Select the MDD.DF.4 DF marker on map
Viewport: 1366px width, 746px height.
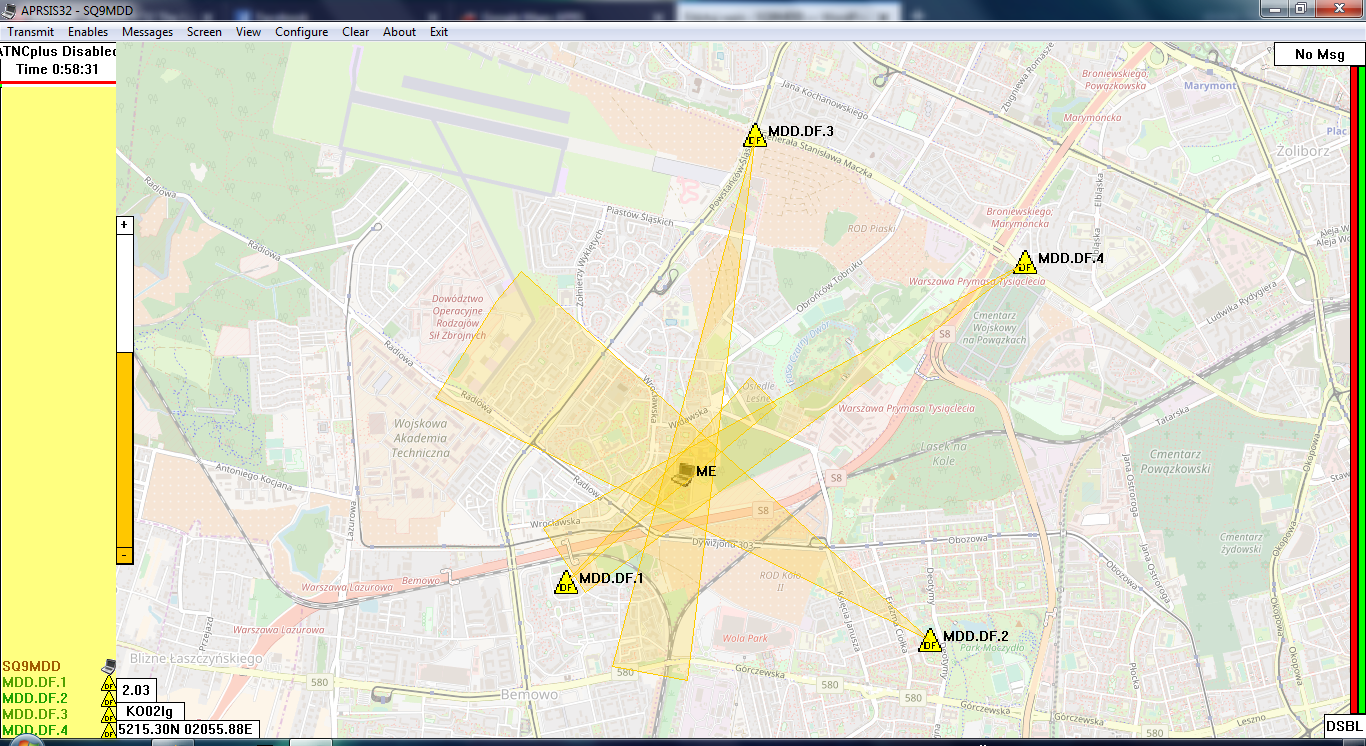coord(1025,262)
